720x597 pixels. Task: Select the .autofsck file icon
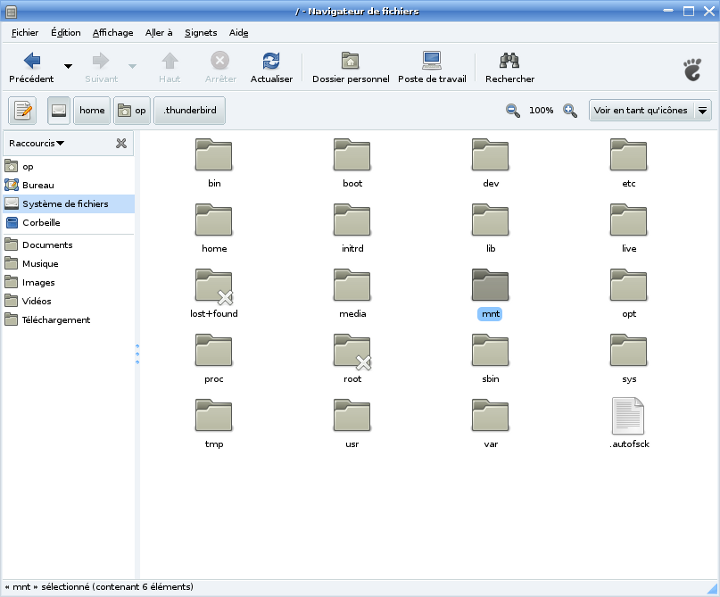(628, 416)
